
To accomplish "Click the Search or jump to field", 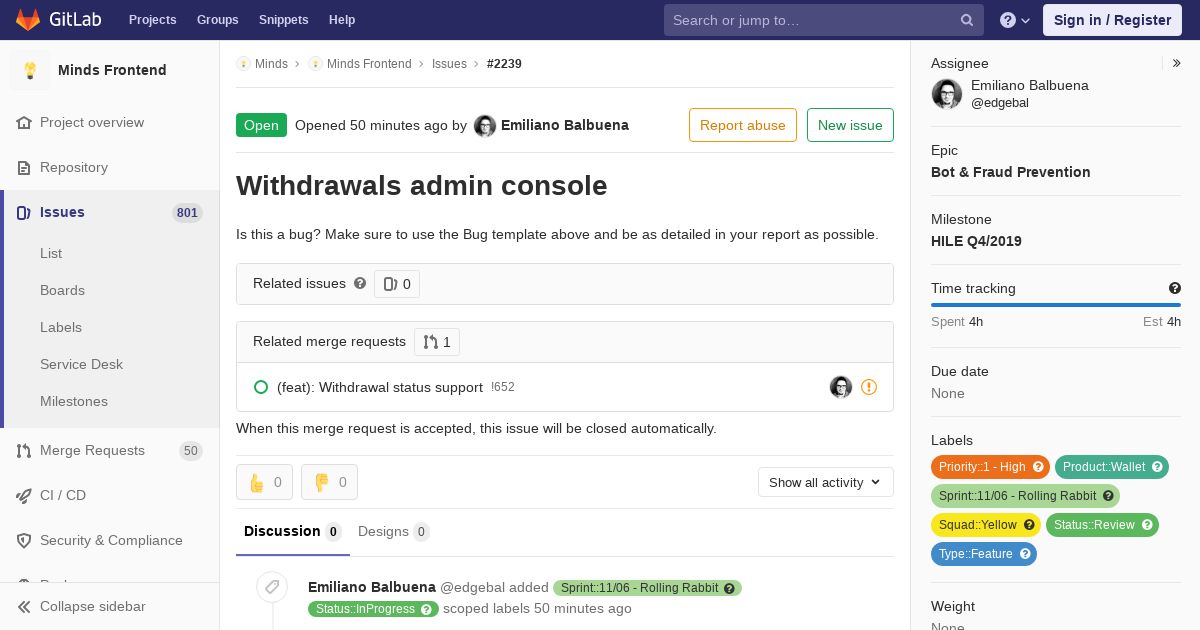I will pos(824,20).
